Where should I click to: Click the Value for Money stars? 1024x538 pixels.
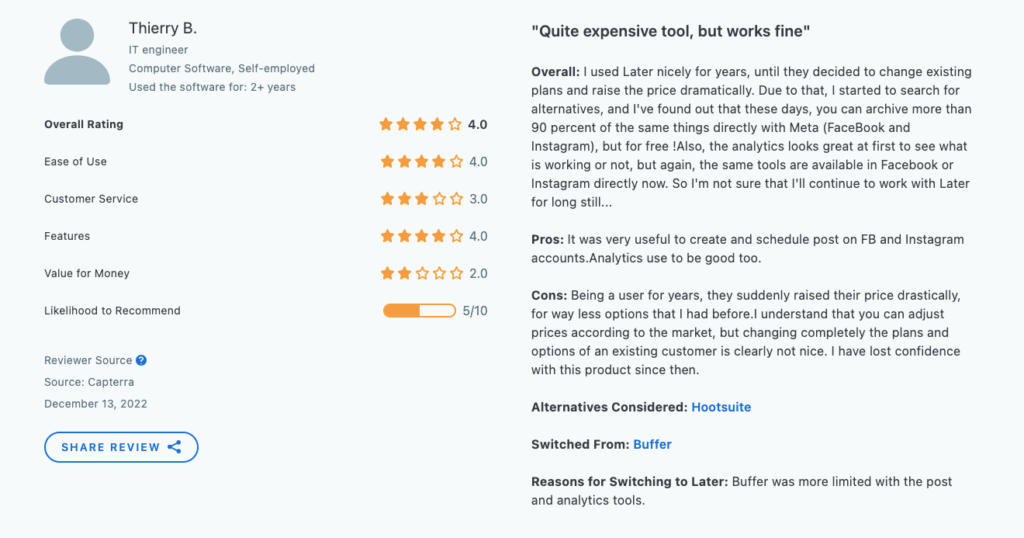pyautogui.click(x=421, y=273)
